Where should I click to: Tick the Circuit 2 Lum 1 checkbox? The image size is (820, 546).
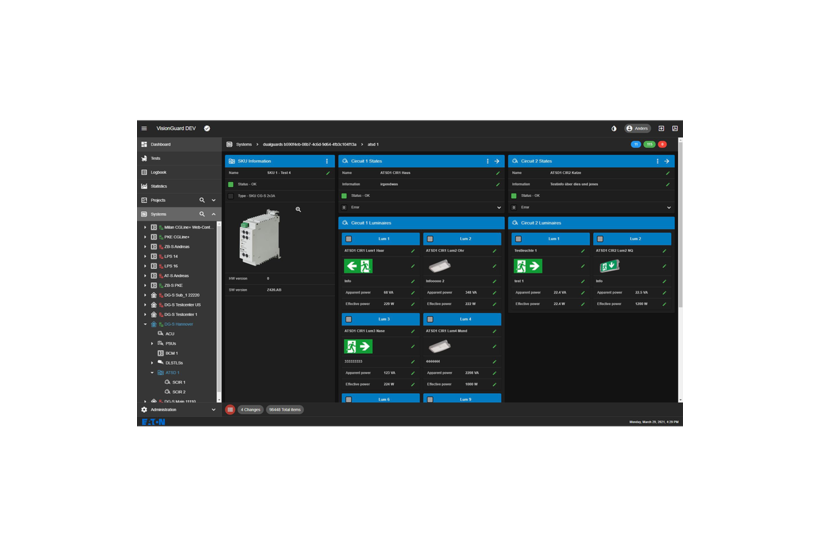518,239
